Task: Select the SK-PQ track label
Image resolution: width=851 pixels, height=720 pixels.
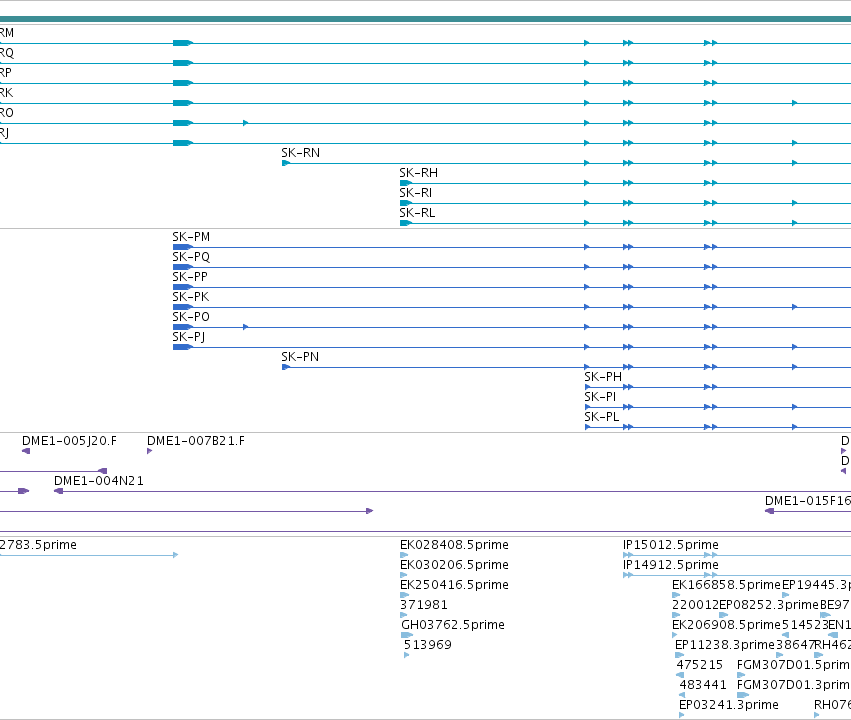Action: click(x=191, y=257)
